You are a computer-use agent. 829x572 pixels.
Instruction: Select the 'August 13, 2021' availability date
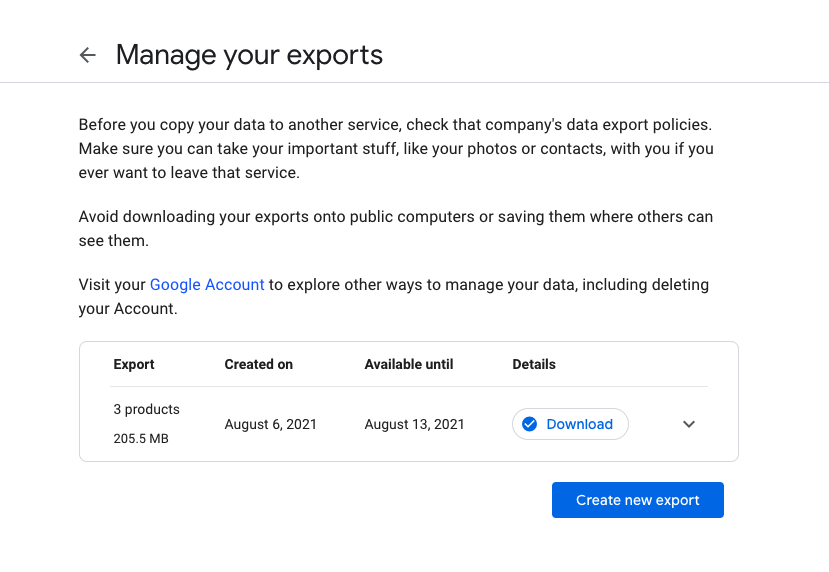(x=414, y=424)
